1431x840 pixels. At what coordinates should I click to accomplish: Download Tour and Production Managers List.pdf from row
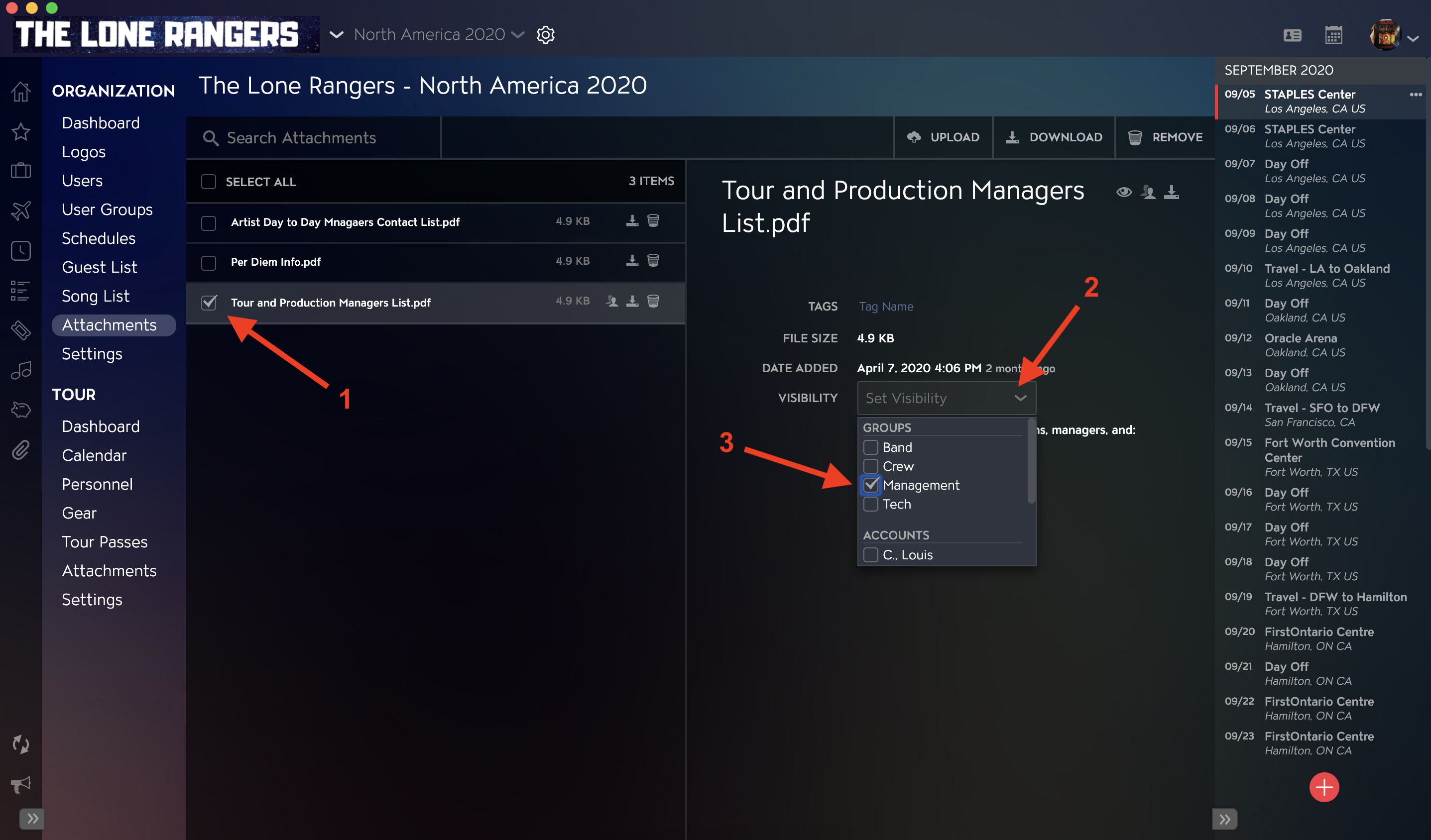pyautogui.click(x=632, y=301)
